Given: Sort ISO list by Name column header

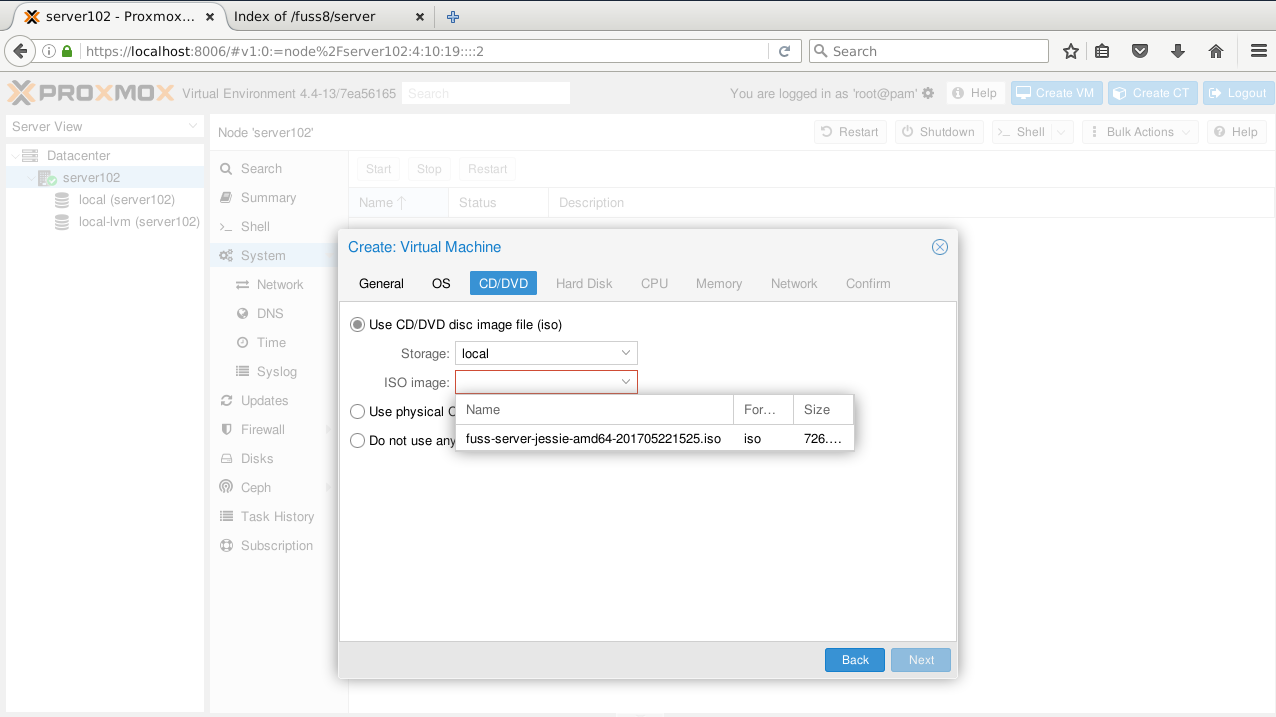Looking at the screenshot, I should (x=595, y=410).
